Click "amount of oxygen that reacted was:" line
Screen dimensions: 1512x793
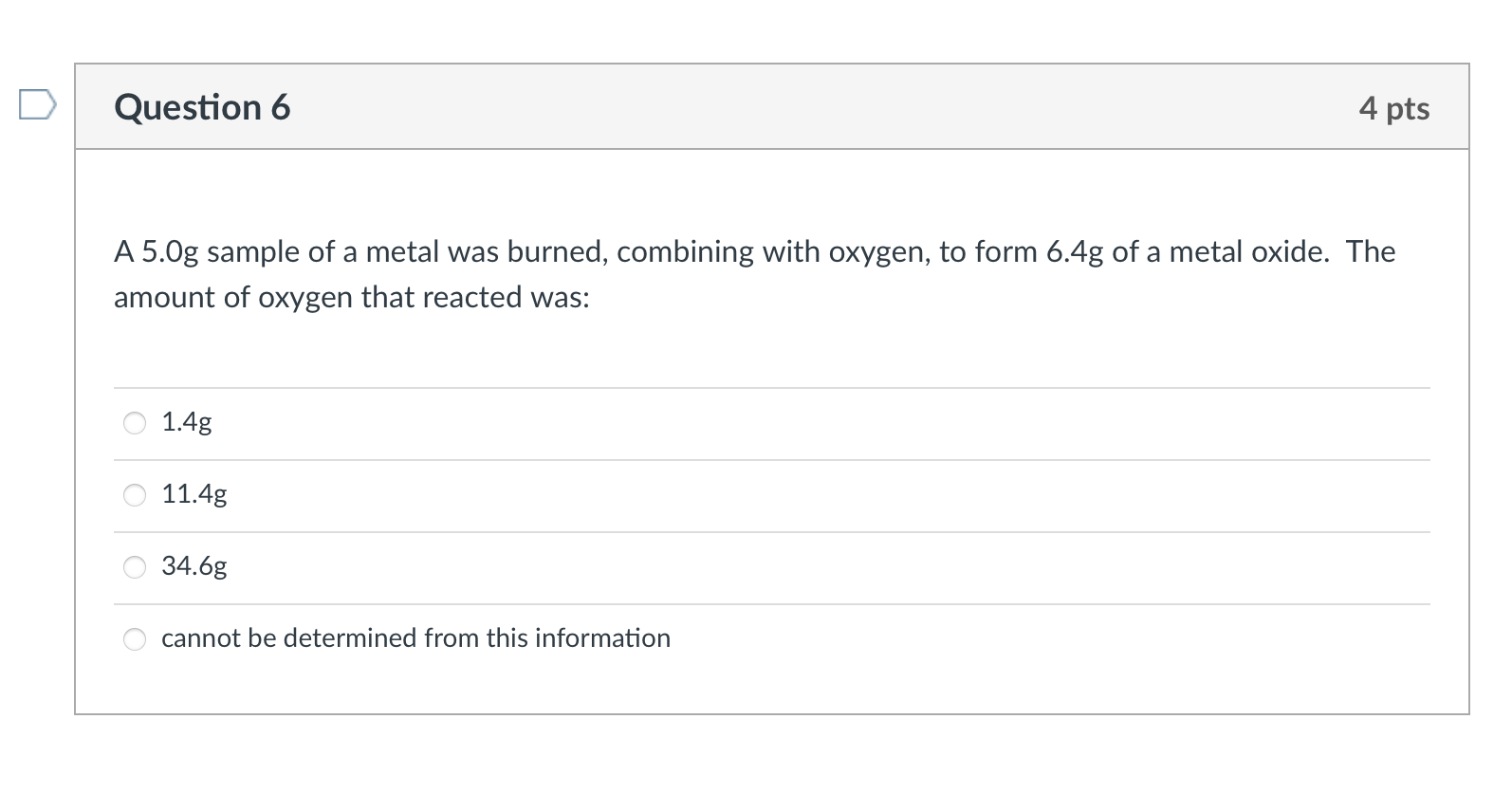pos(351,298)
